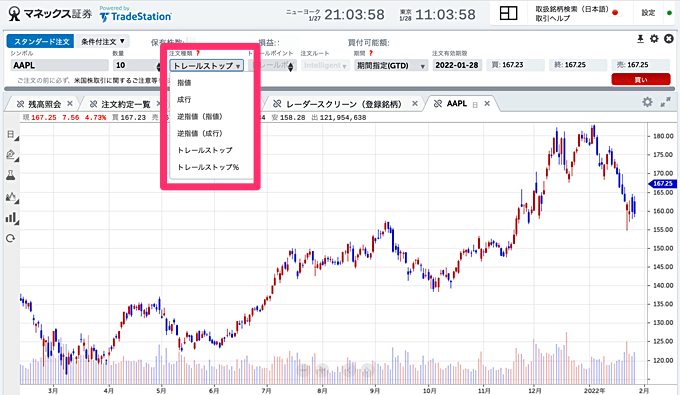The height and width of the screenshot is (395, 680).
Task: Click link icon on AAPL tab
Action: 438,104
